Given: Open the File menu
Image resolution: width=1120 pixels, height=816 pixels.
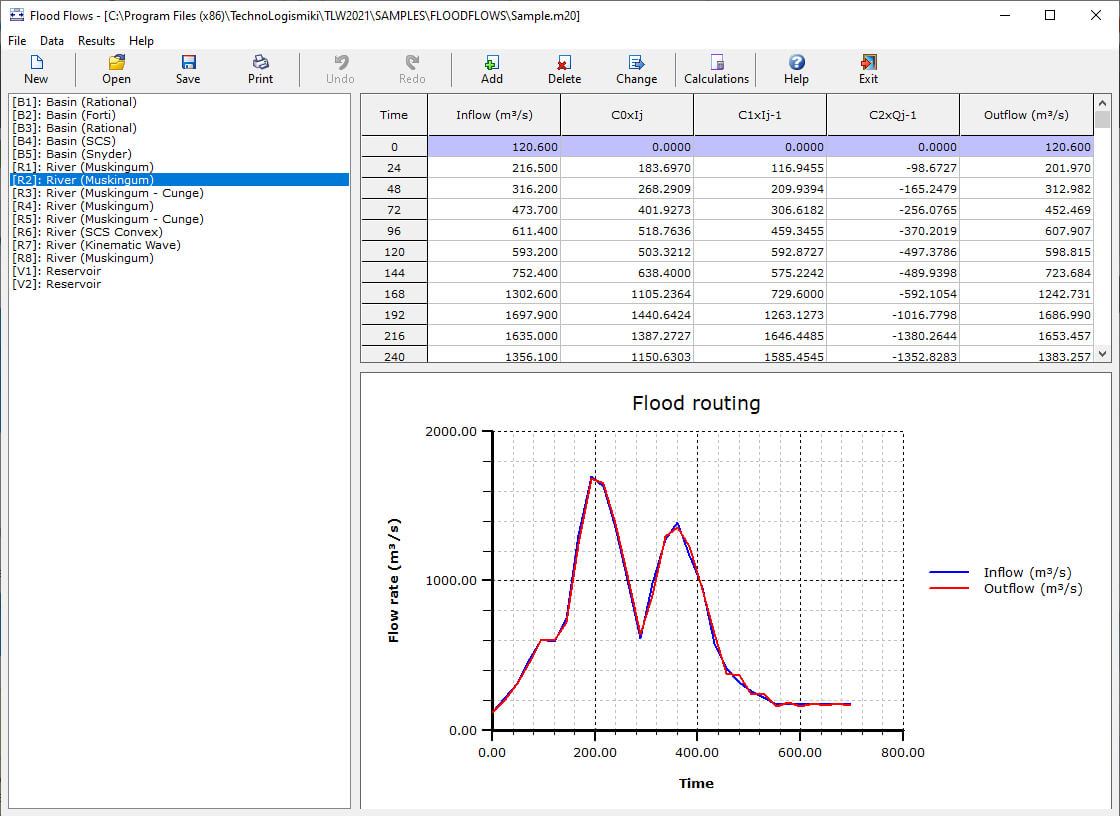Looking at the screenshot, I should pyautogui.click(x=17, y=41).
